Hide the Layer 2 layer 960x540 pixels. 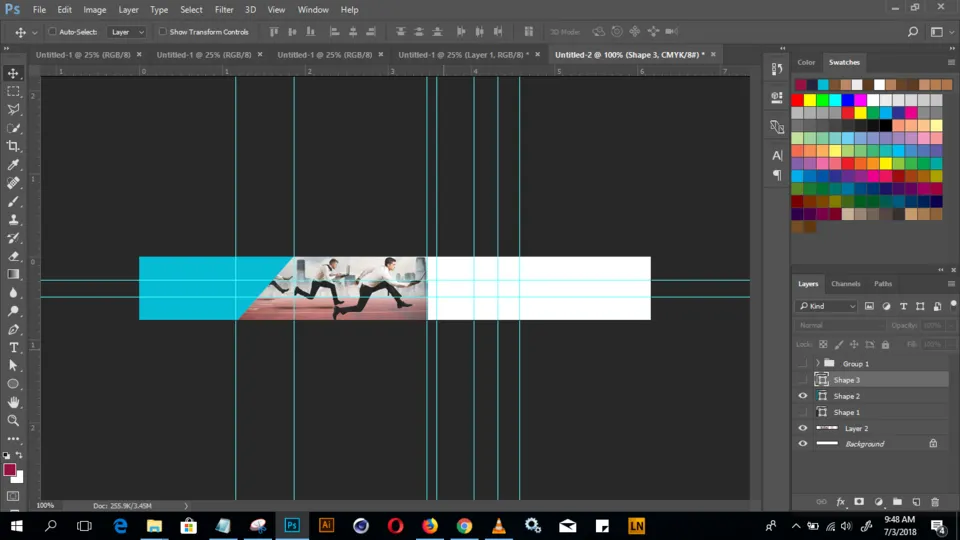803,428
